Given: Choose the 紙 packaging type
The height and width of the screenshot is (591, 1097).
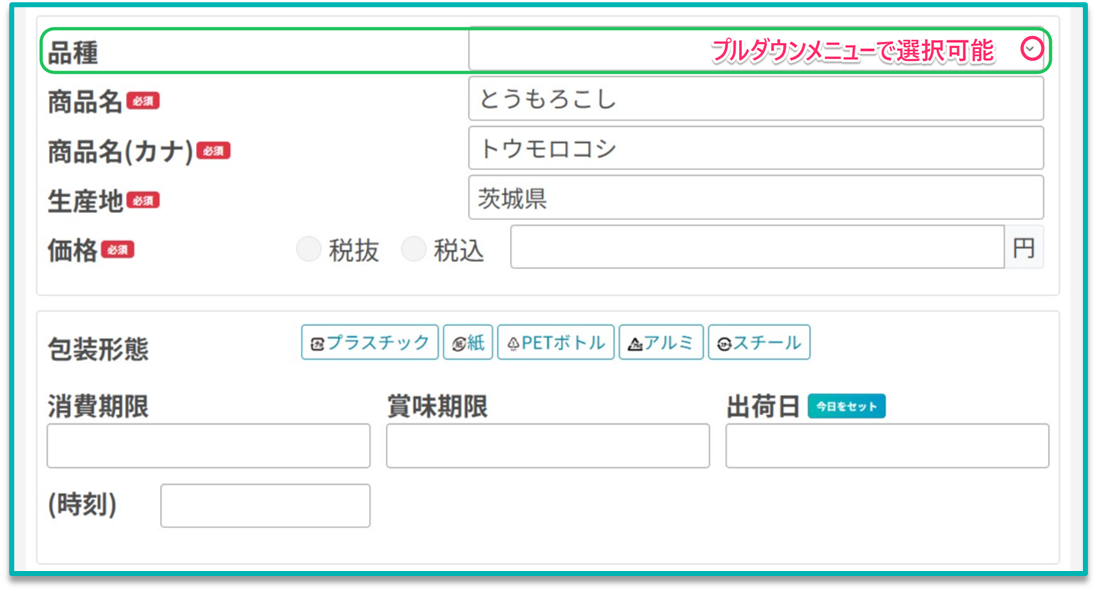Looking at the screenshot, I should point(468,343).
